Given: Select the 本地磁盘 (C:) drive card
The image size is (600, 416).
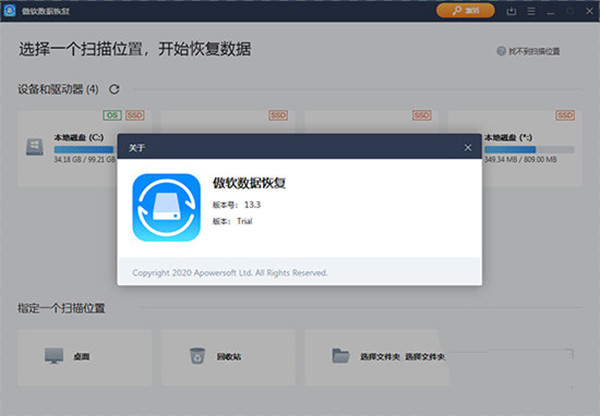Looking at the screenshot, I should [x=68, y=148].
